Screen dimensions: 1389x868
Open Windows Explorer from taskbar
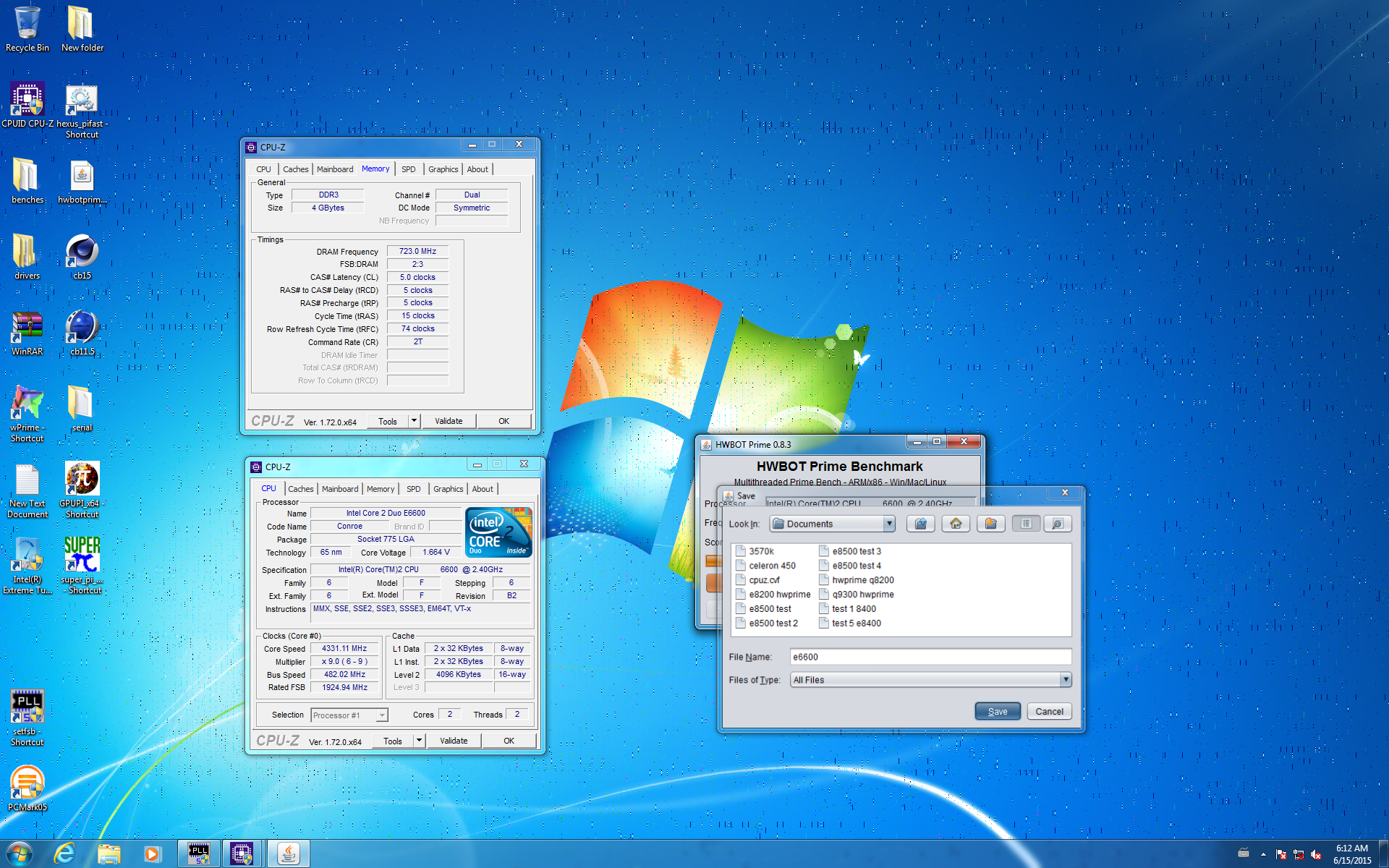tap(109, 854)
